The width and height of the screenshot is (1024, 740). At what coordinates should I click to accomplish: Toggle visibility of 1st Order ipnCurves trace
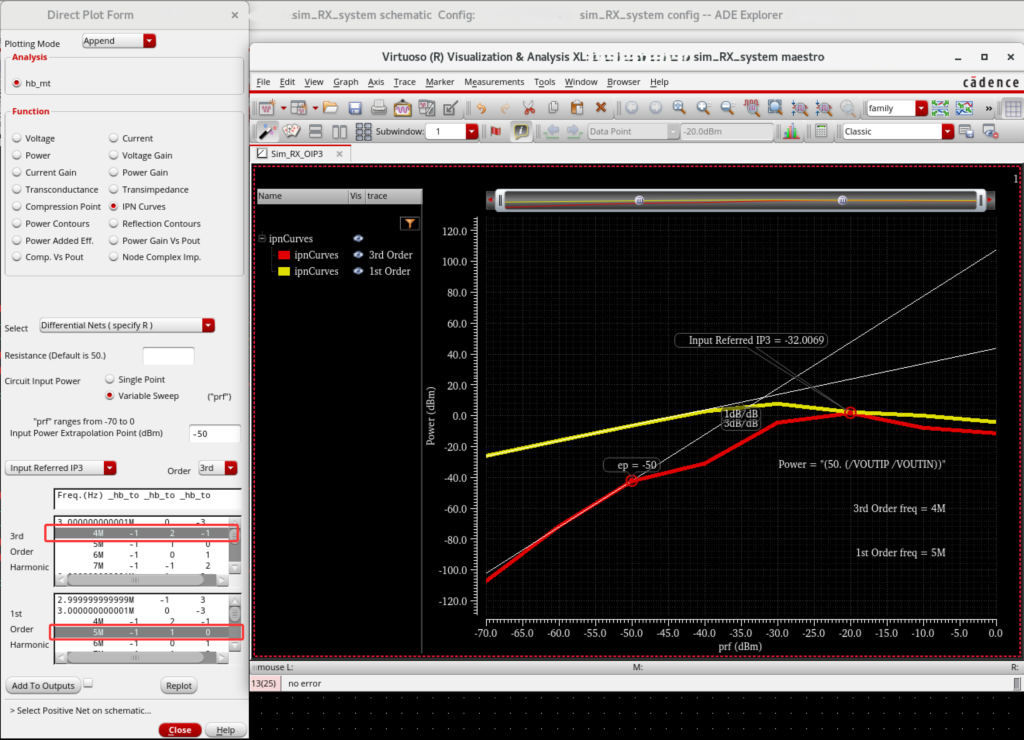(x=358, y=271)
